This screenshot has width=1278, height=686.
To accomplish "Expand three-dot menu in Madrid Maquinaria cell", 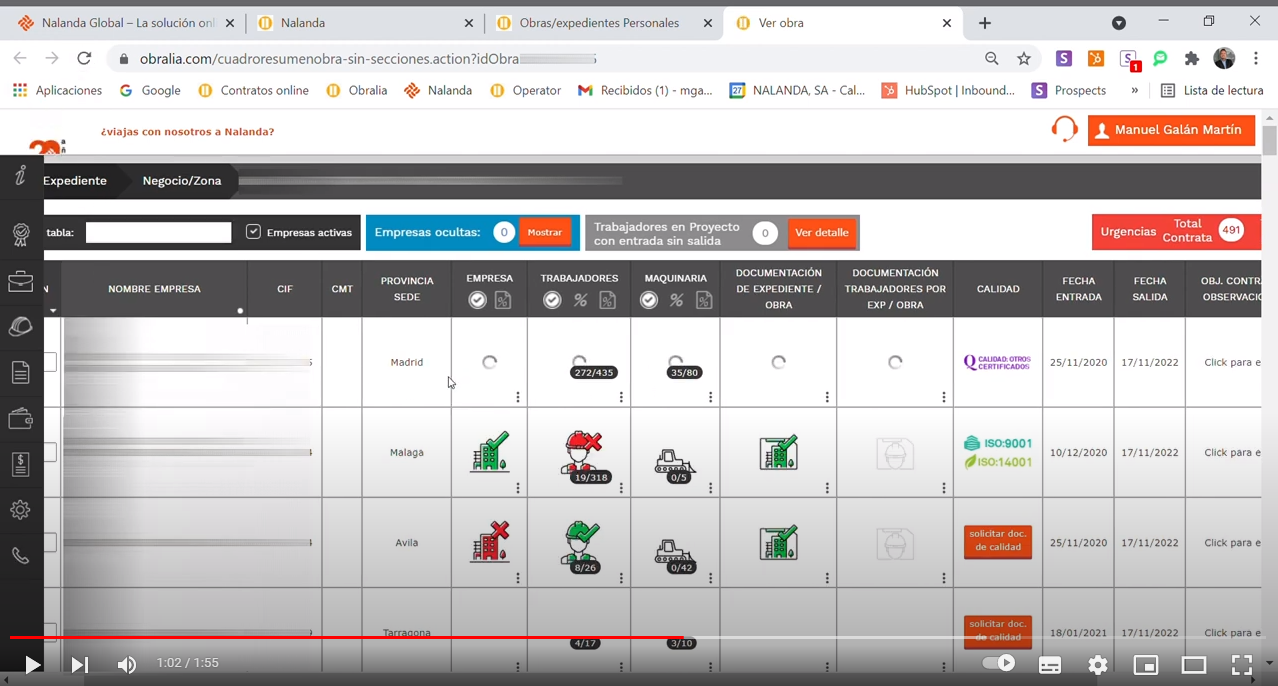I will (x=710, y=397).
